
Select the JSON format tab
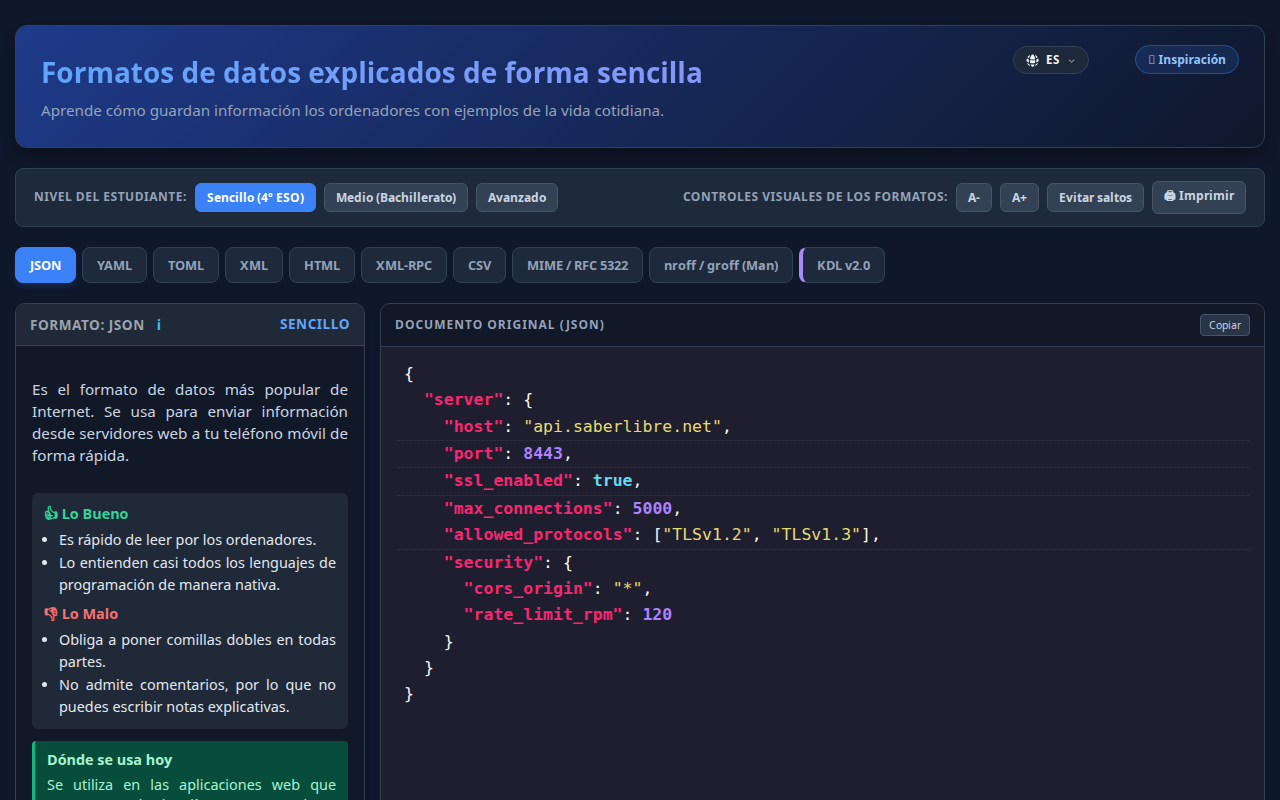tap(45, 266)
